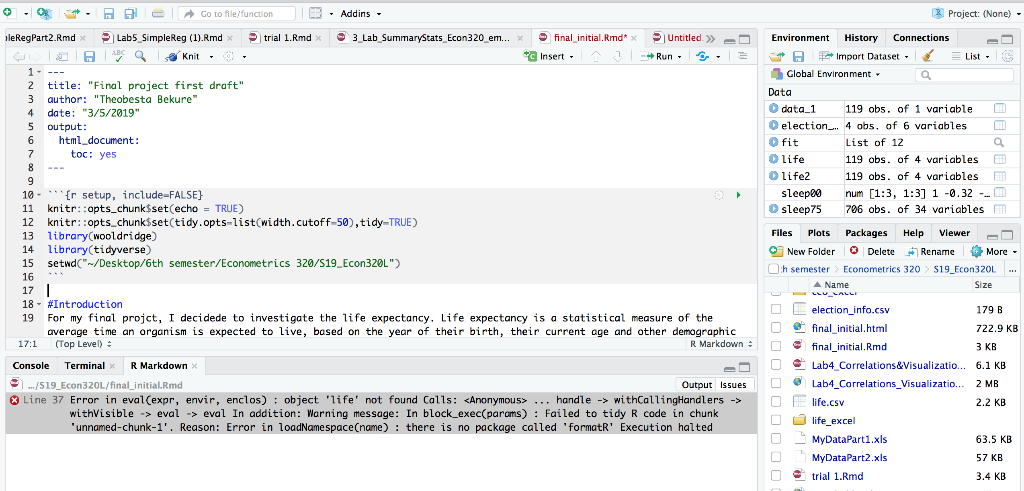Click the Save All documents icon
Viewport: 1024px width, 491px height.
click(131, 13)
